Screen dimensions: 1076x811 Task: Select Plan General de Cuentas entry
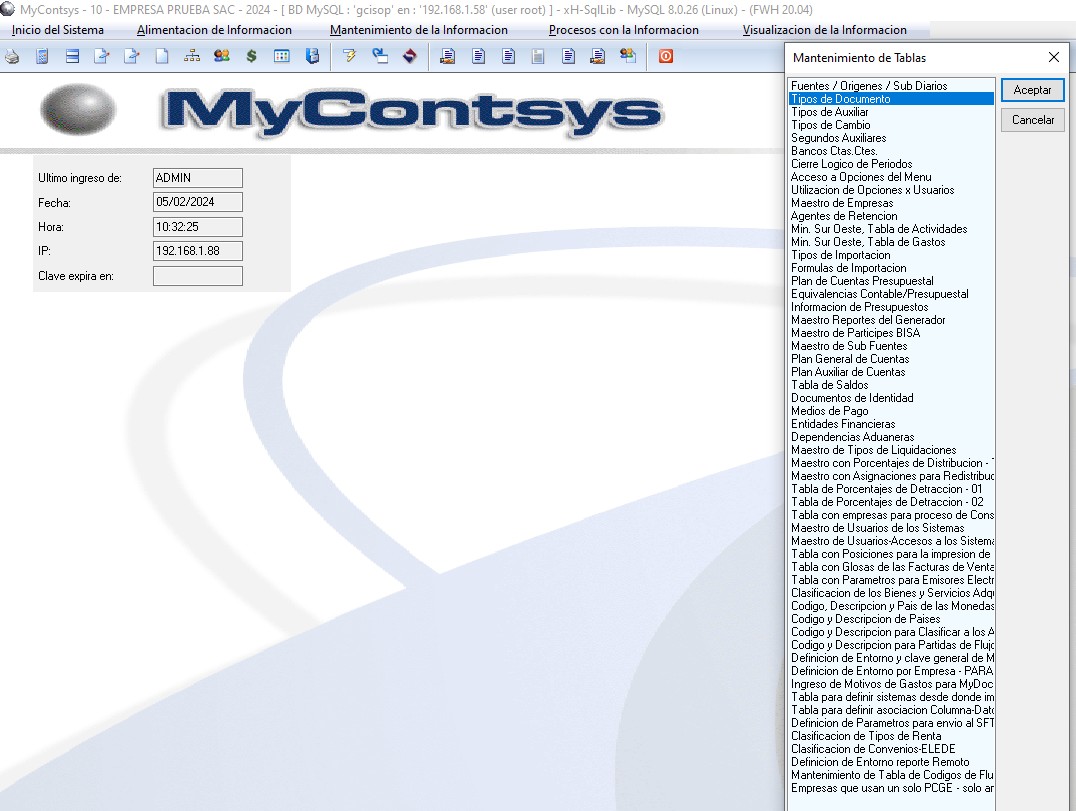click(x=850, y=359)
